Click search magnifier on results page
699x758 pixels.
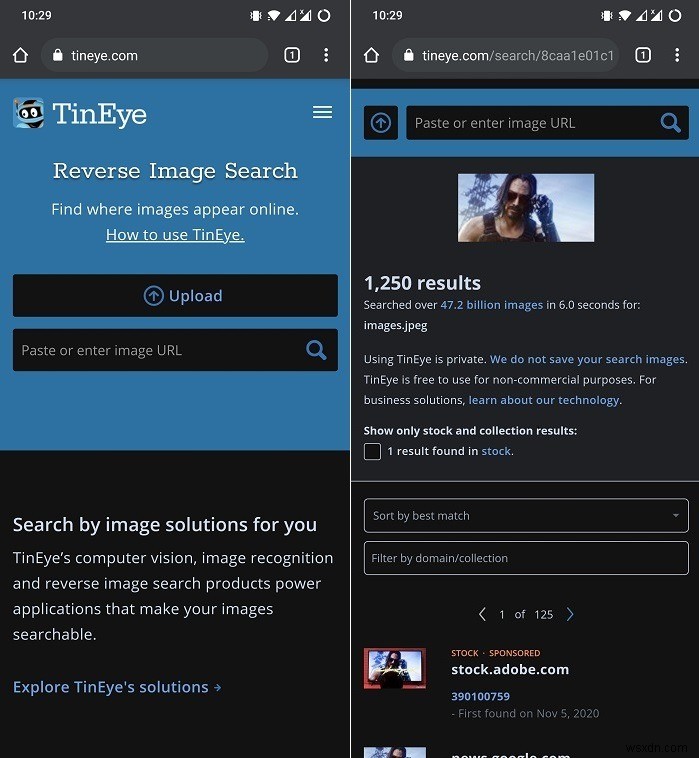click(x=670, y=123)
